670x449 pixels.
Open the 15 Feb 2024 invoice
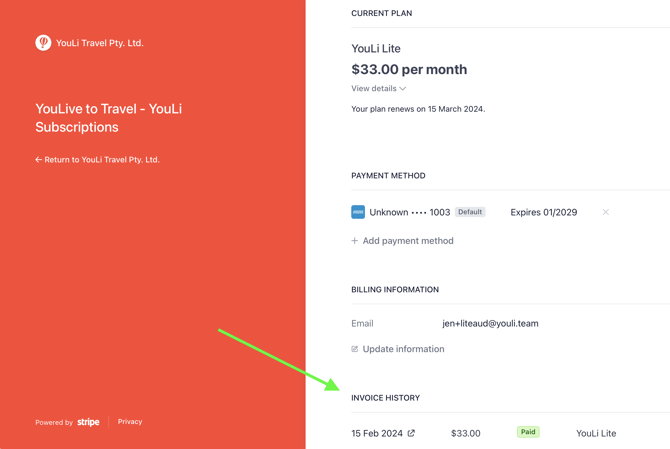383,433
